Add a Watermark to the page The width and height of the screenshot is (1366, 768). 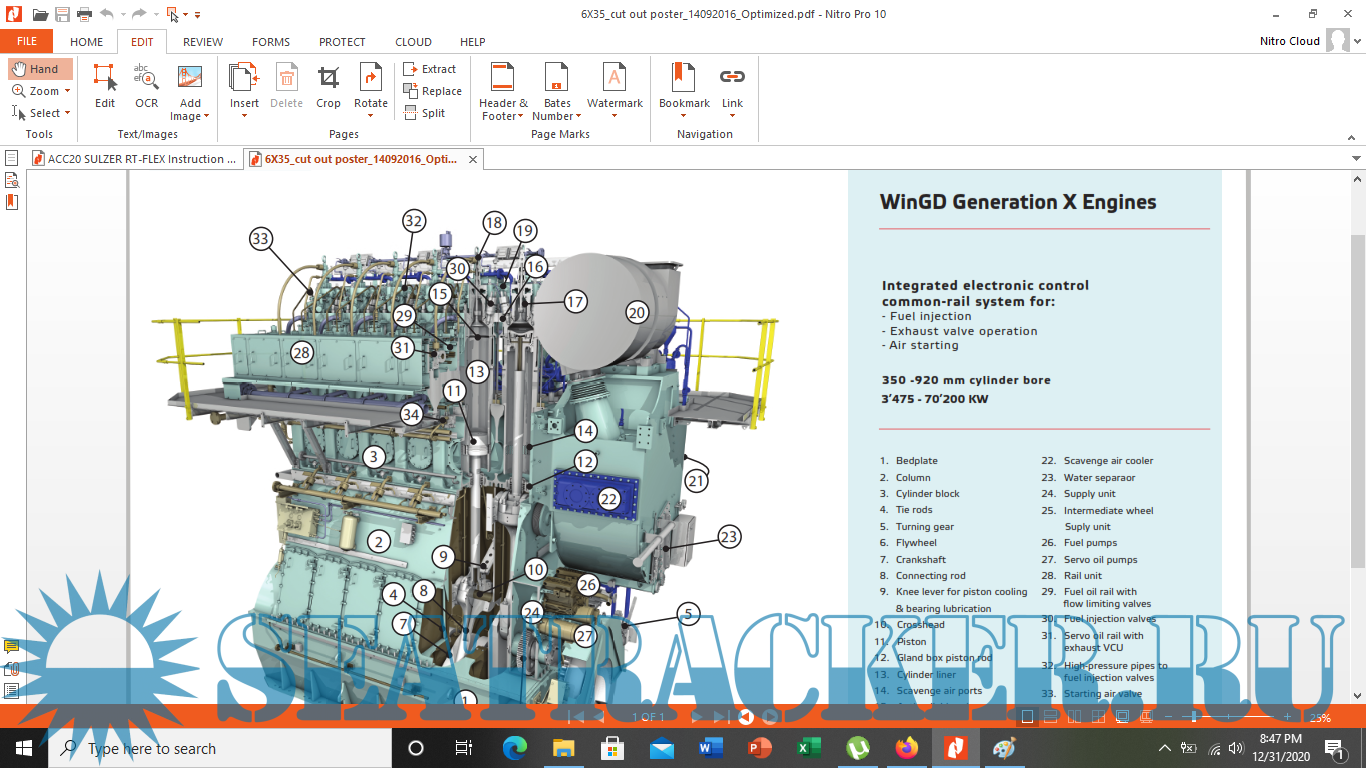tap(614, 86)
